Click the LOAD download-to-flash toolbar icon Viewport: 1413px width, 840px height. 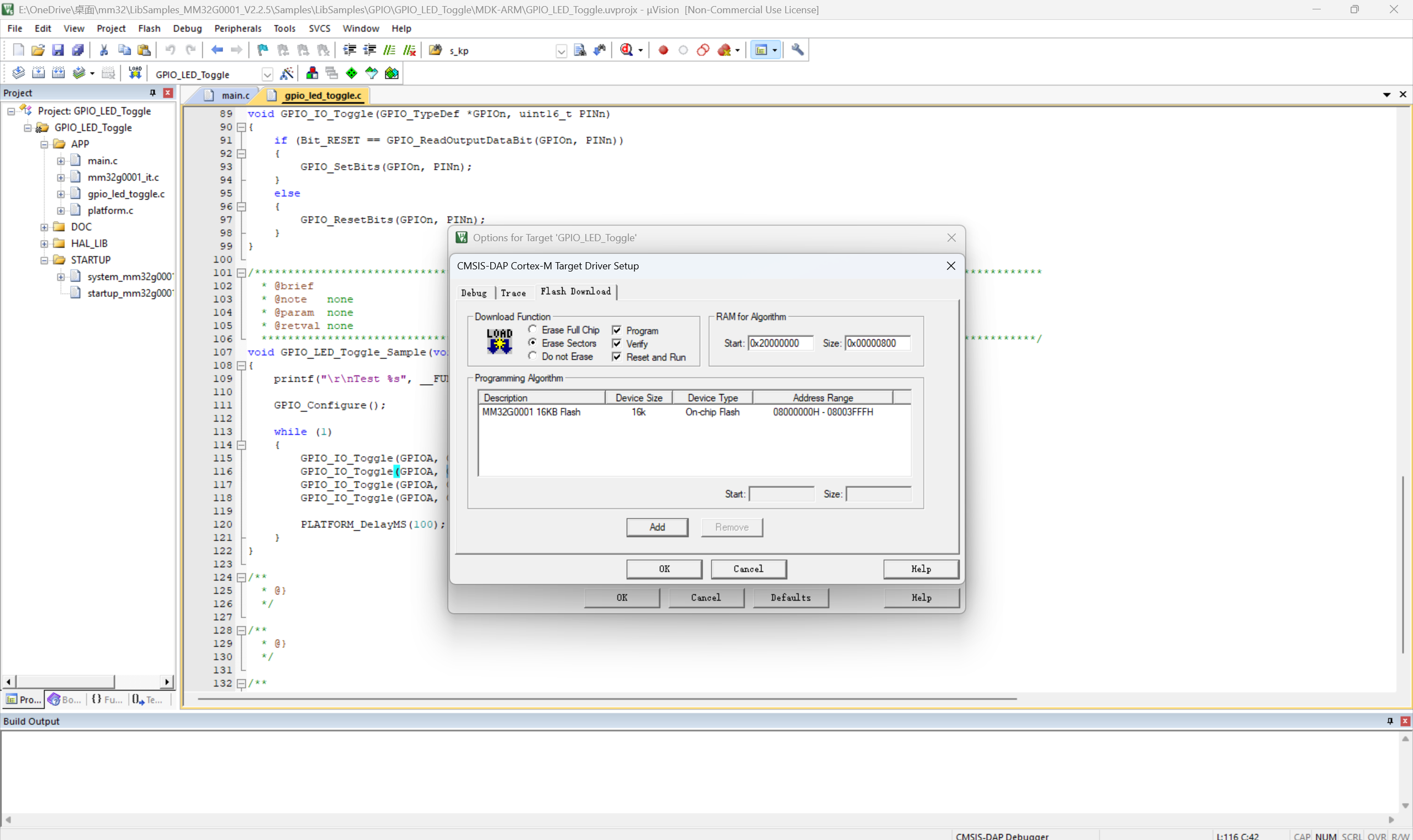click(135, 73)
